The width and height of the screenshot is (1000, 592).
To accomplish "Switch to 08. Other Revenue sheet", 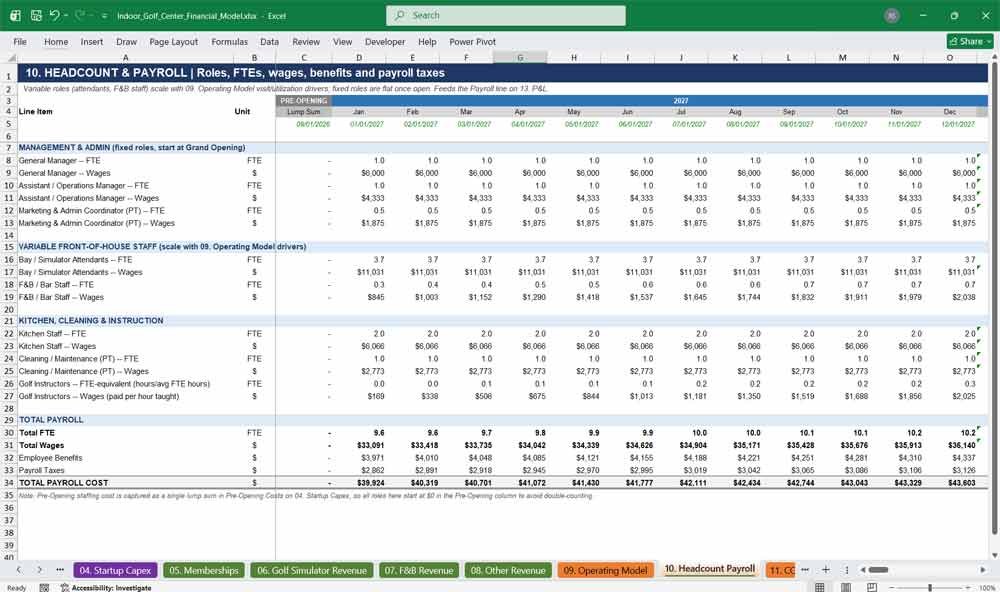I will (508, 570).
